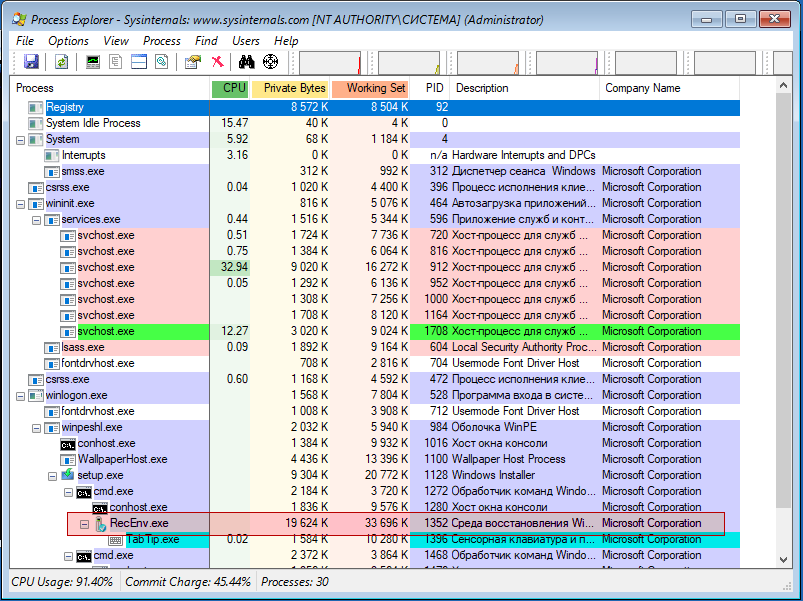
Task: Click the vertical scrollbar down arrow
Action: (784, 560)
